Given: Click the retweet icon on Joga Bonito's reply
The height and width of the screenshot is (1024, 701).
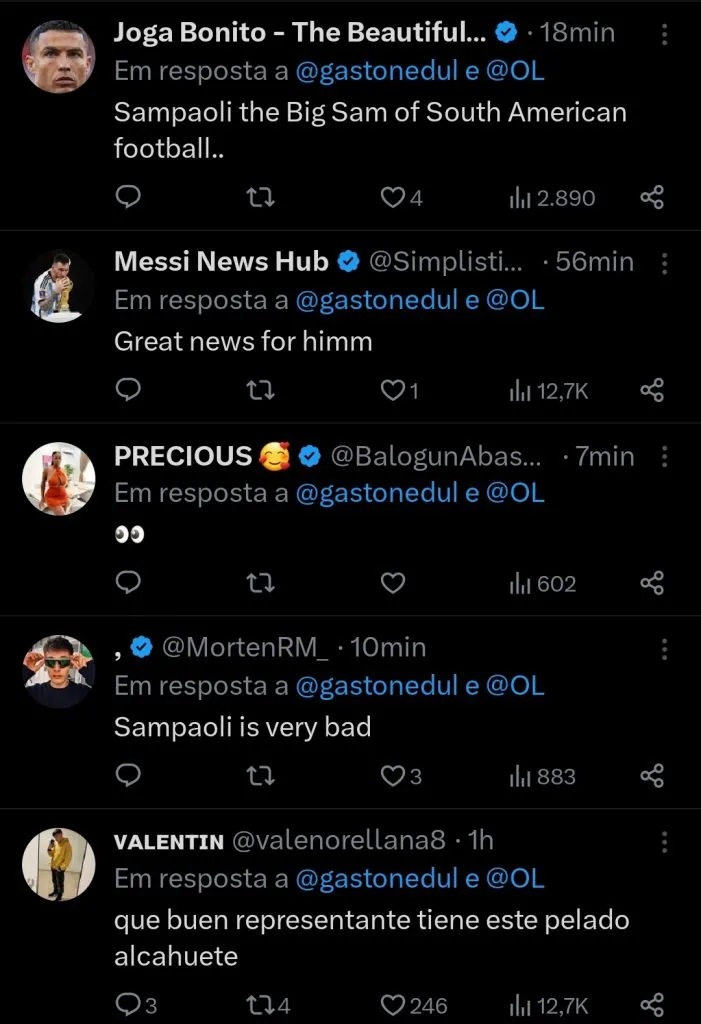Looking at the screenshot, I should 261,197.
